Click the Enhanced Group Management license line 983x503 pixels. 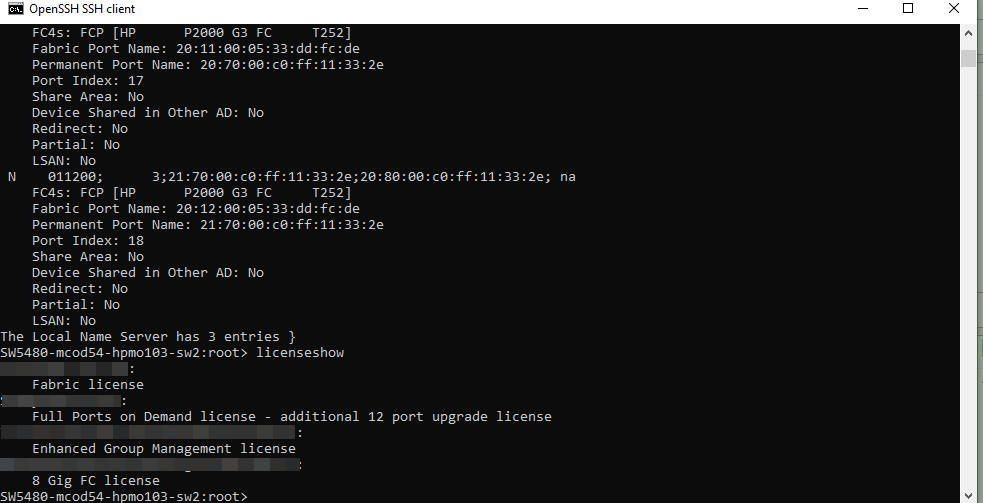[164, 448]
